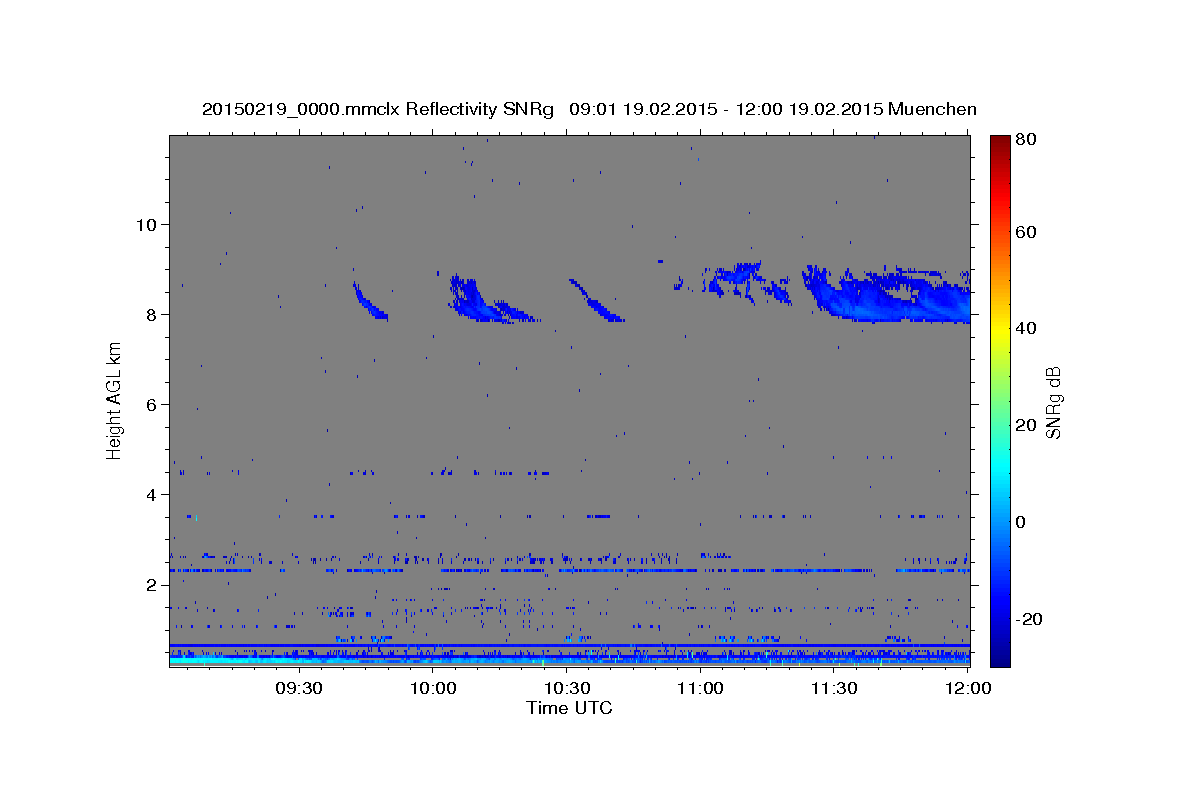
Task: Click the 10:00 time tick label
Action: pyautogui.click(x=434, y=689)
